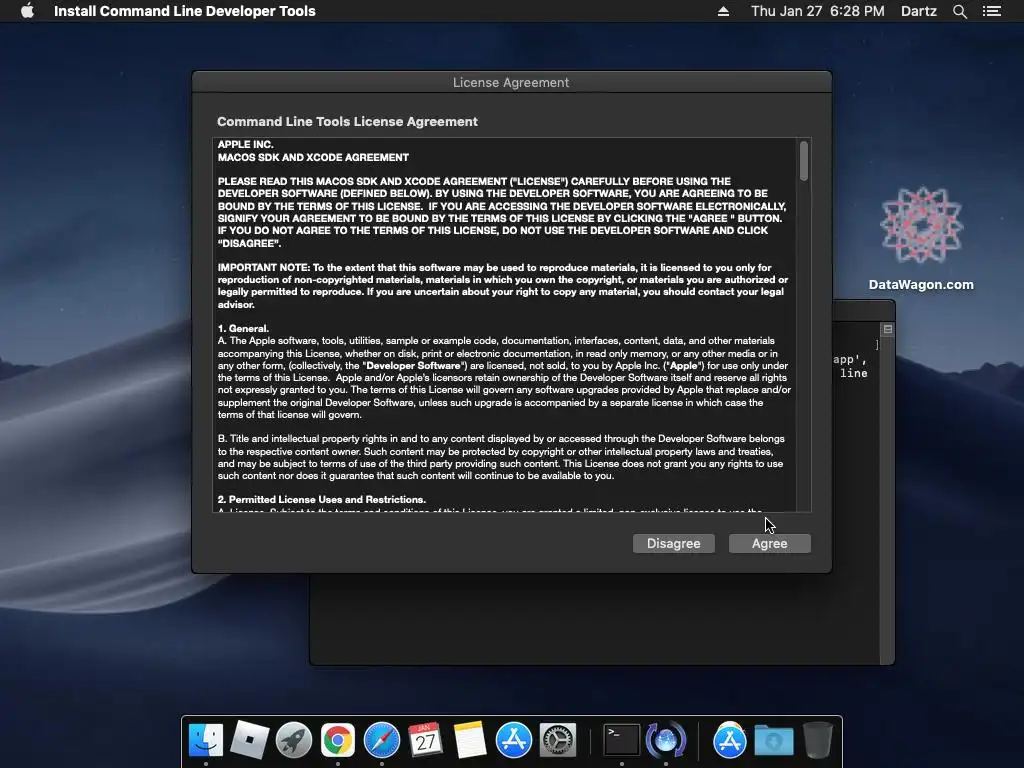Click the eject icon in menu bar
This screenshot has height=768, width=1024.
[723, 11]
